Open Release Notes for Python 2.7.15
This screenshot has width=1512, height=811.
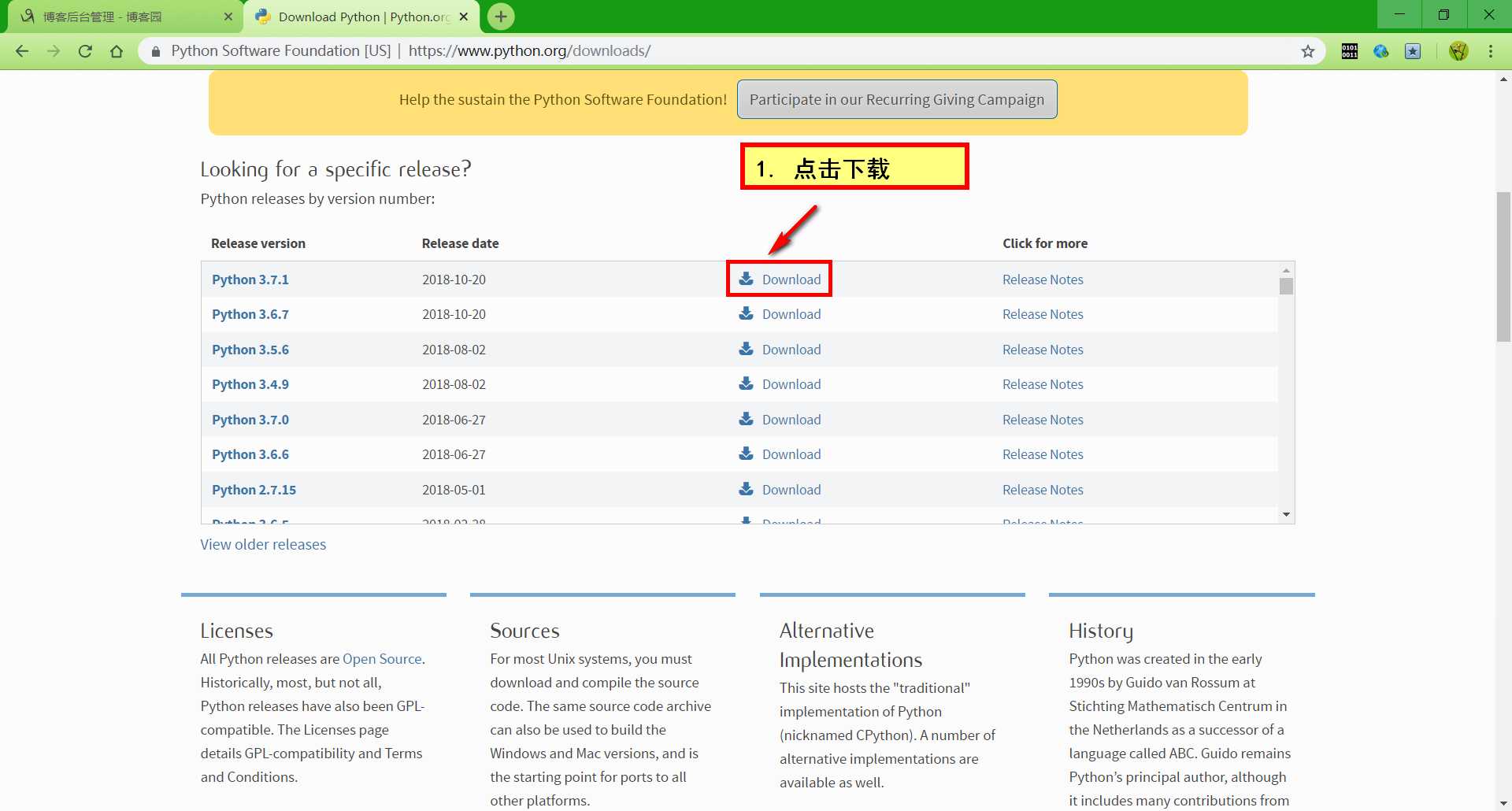1043,490
